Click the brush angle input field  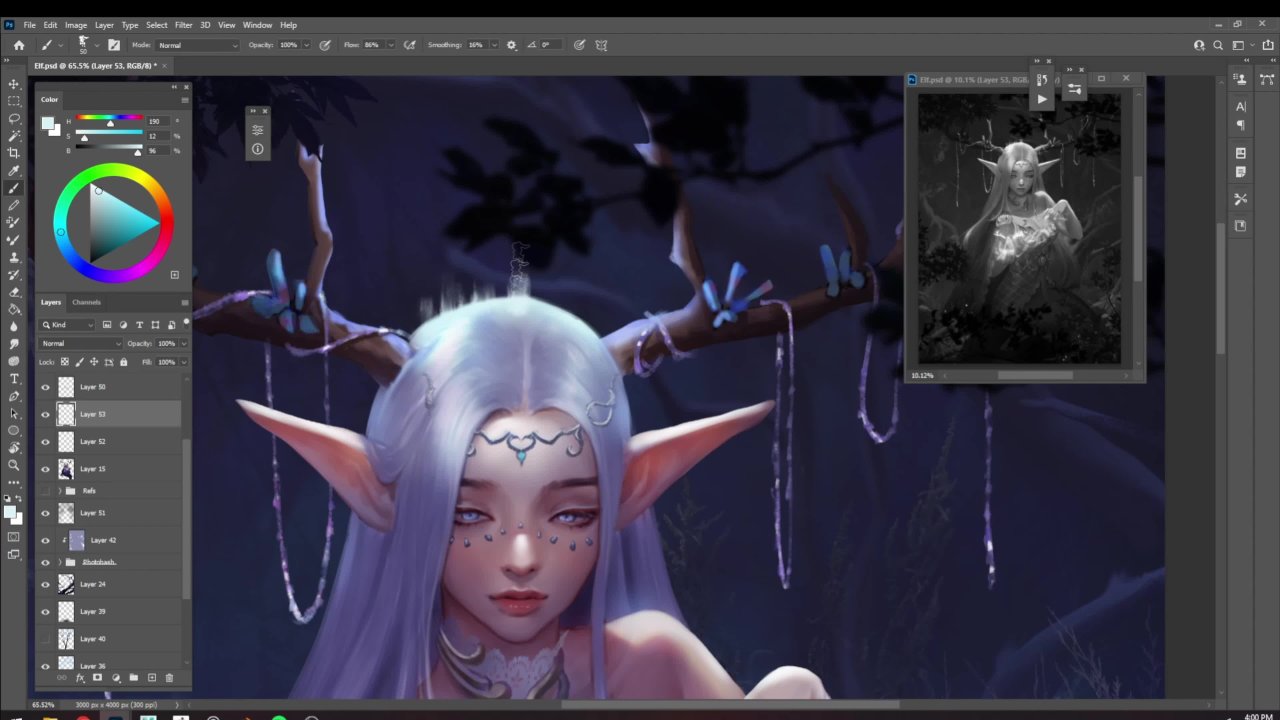pos(550,45)
